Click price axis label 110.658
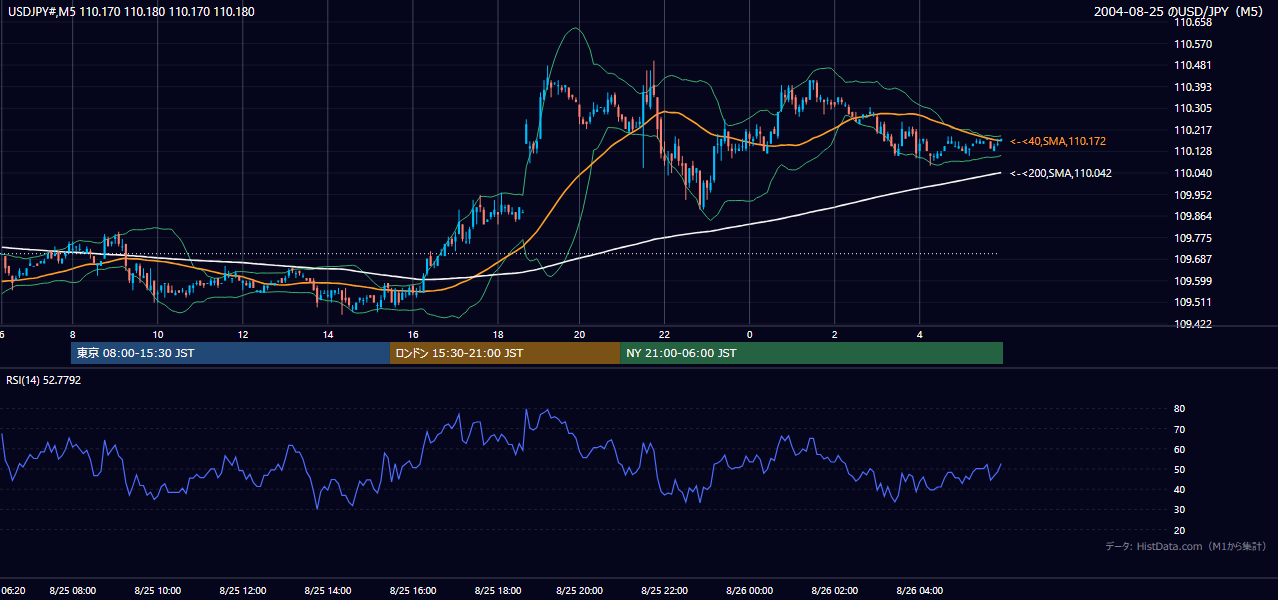 (x=1193, y=22)
